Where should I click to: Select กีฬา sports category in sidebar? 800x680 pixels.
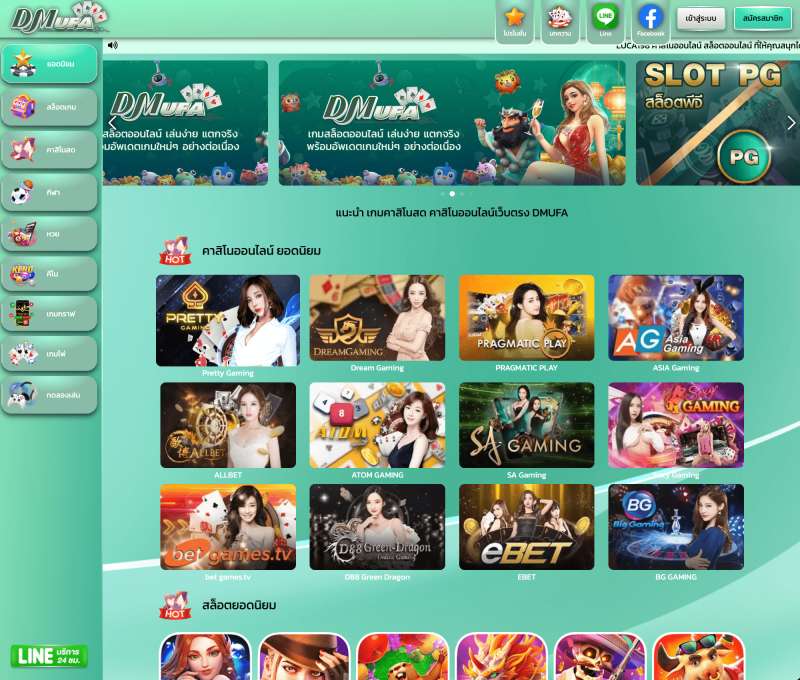(49, 192)
